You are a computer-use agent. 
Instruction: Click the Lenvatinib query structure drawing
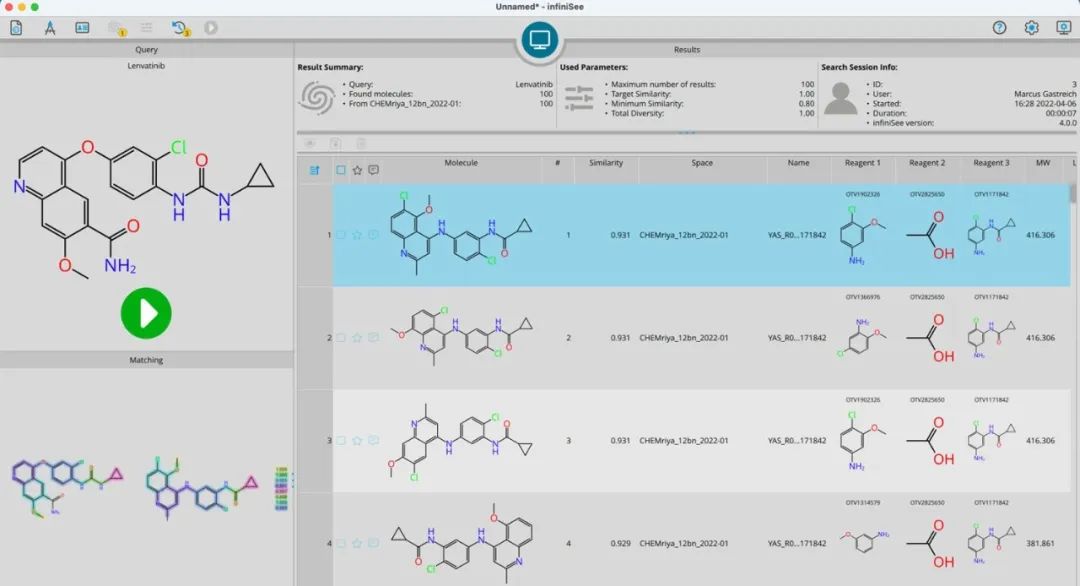coord(145,208)
